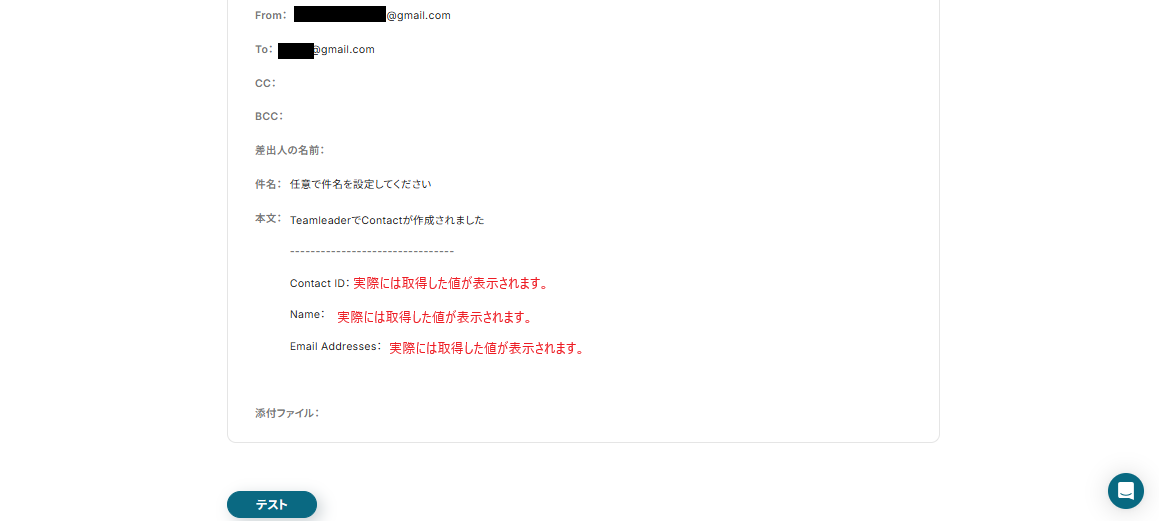Click the red placeholder after Name
Image resolution: width=1159 pixels, height=521 pixels.
[435, 317]
